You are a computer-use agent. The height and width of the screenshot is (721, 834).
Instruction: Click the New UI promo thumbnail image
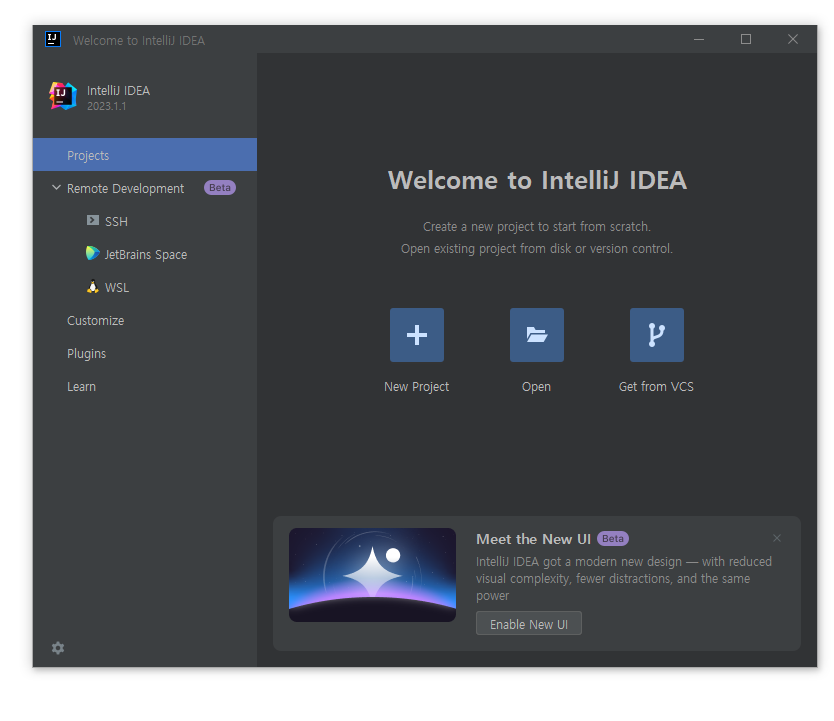point(372,575)
